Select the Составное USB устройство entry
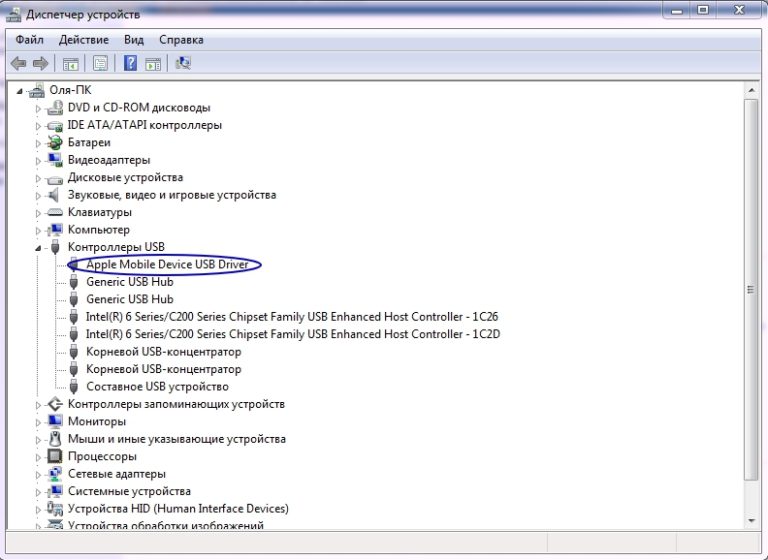This screenshot has width=768, height=560. (157, 387)
